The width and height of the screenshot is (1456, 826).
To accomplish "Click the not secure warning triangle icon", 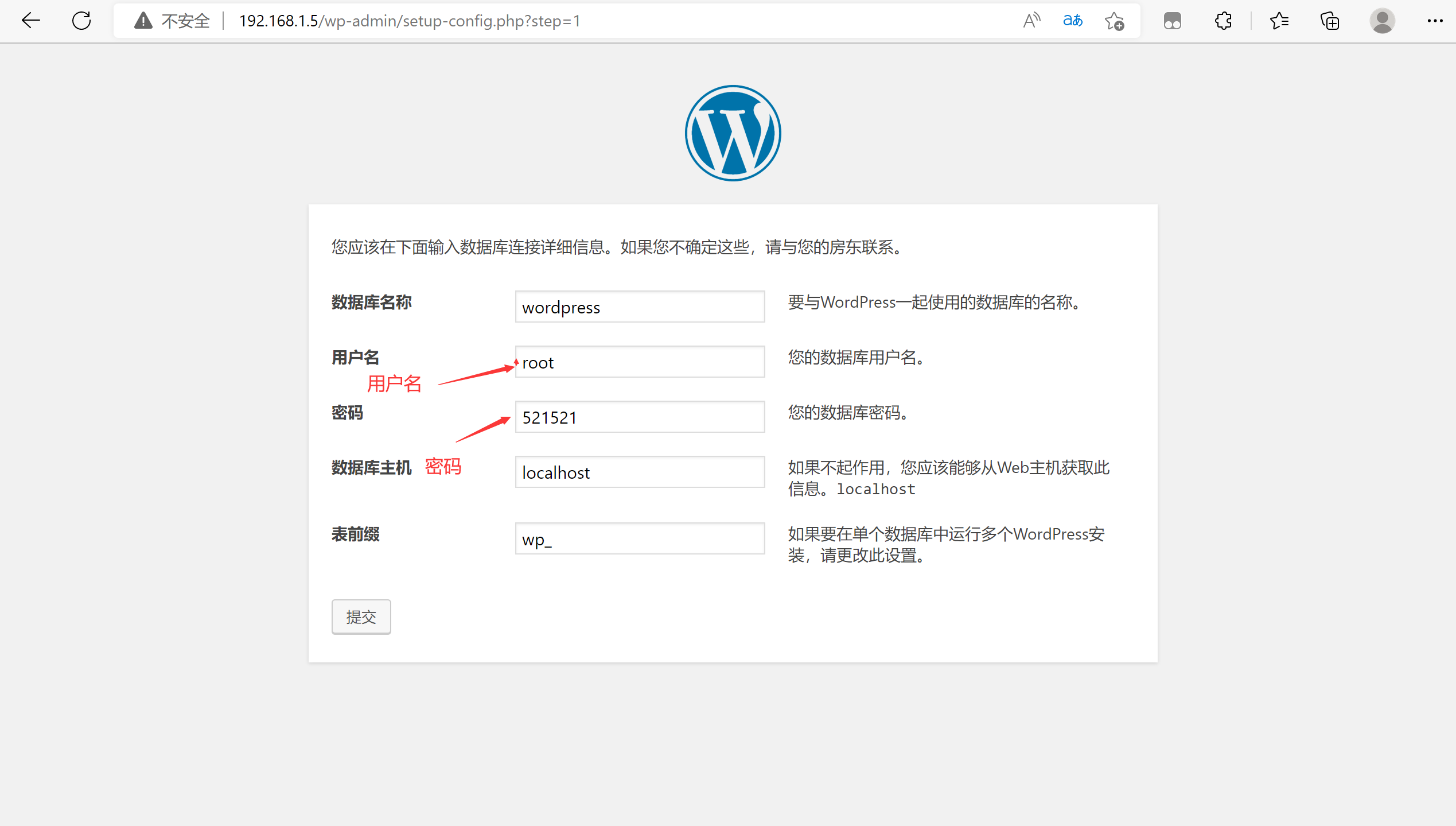I will coord(143,21).
